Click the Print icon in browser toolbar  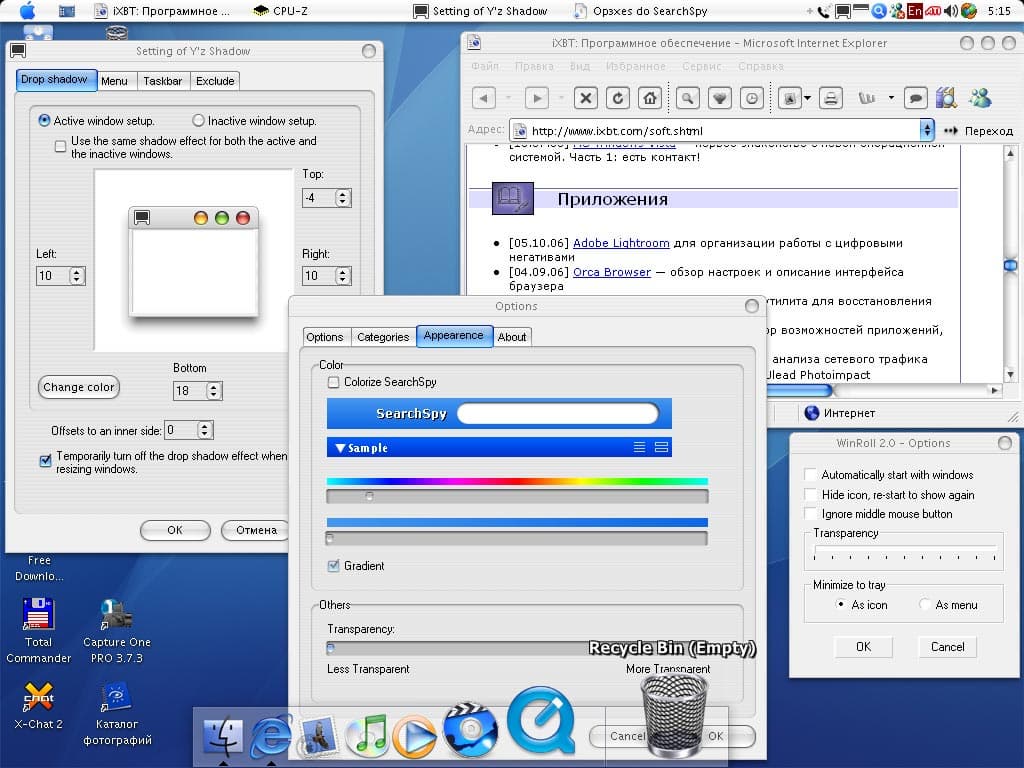(830, 98)
